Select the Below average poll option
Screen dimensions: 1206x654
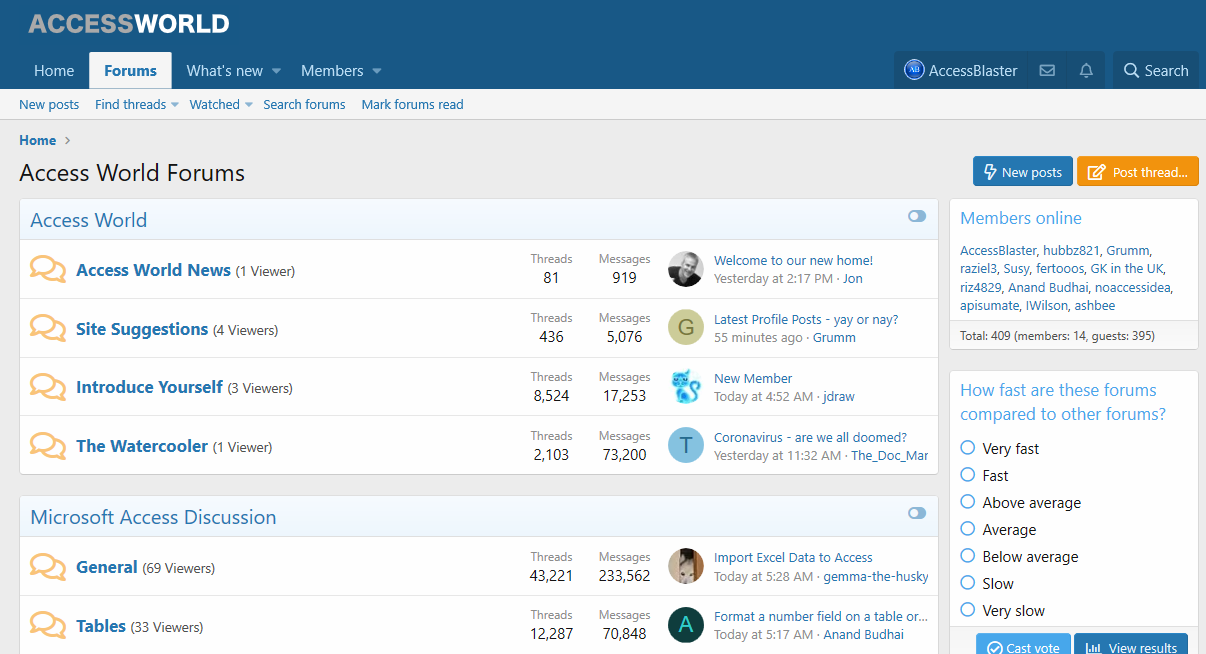pos(967,556)
